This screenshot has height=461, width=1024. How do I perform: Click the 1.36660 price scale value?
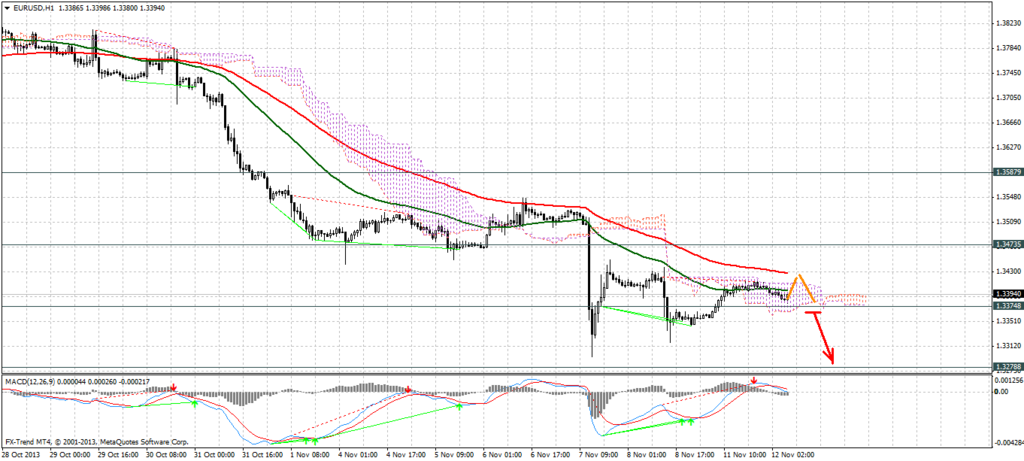[x=1008, y=123]
